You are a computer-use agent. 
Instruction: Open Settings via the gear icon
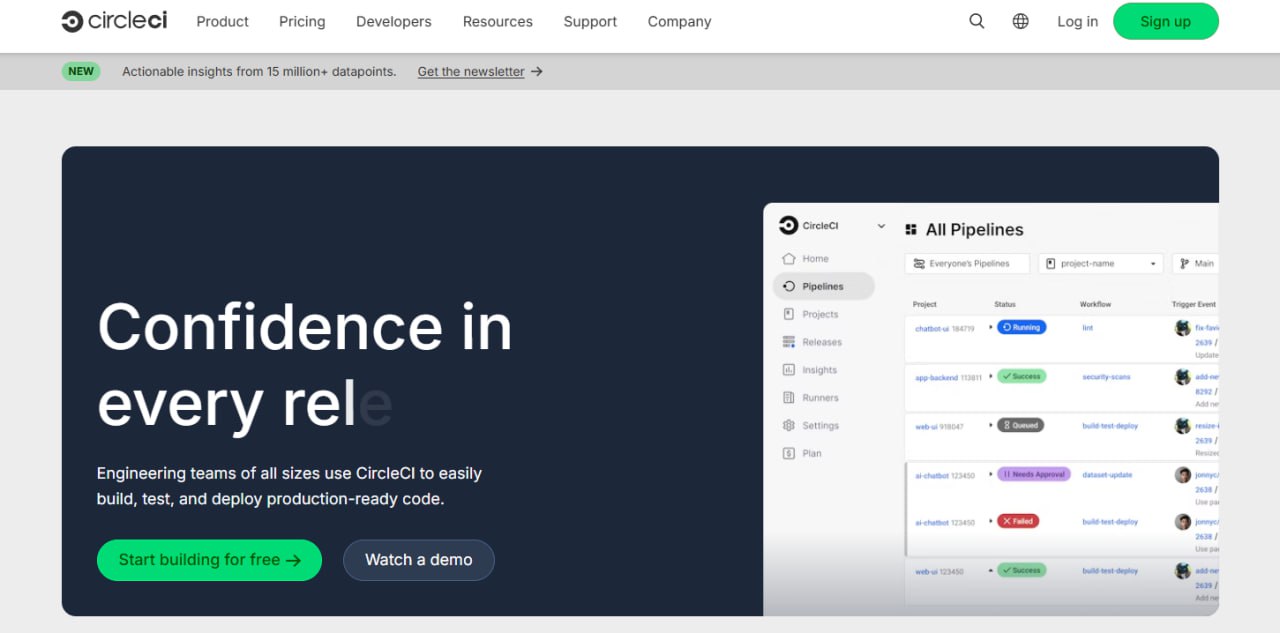[x=789, y=426]
